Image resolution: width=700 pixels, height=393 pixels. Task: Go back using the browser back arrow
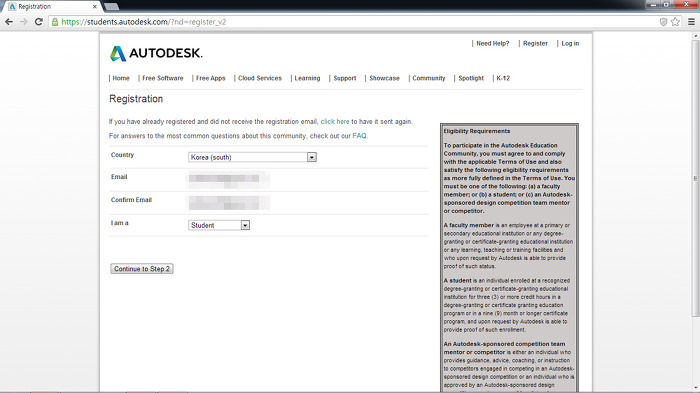tap(9, 22)
